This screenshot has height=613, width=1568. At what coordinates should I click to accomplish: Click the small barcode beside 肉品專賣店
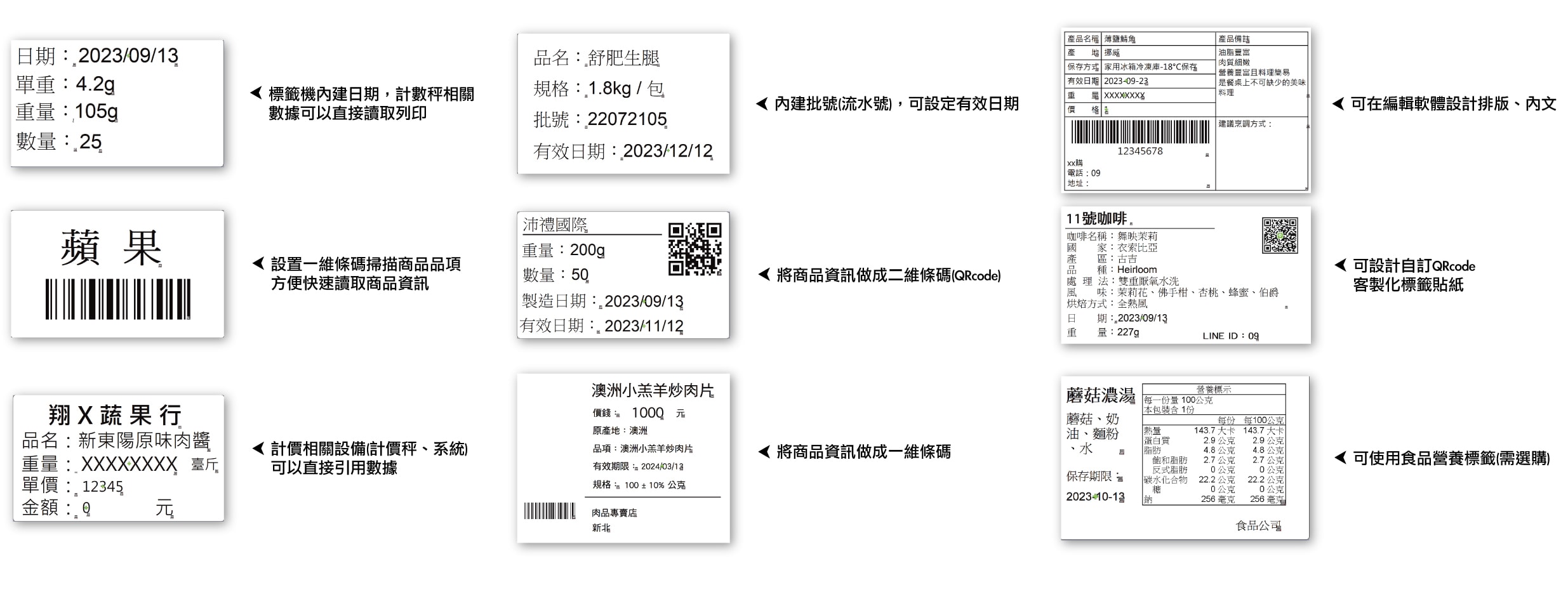point(550,511)
